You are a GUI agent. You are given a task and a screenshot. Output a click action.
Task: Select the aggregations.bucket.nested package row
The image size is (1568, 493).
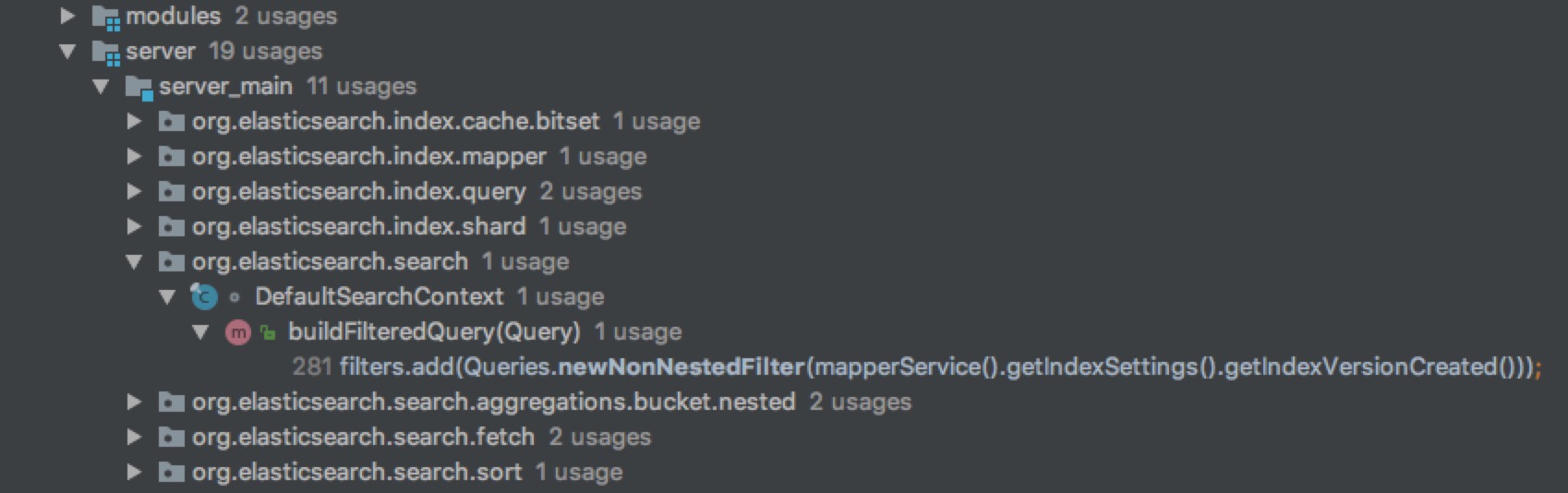pos(493,403)
